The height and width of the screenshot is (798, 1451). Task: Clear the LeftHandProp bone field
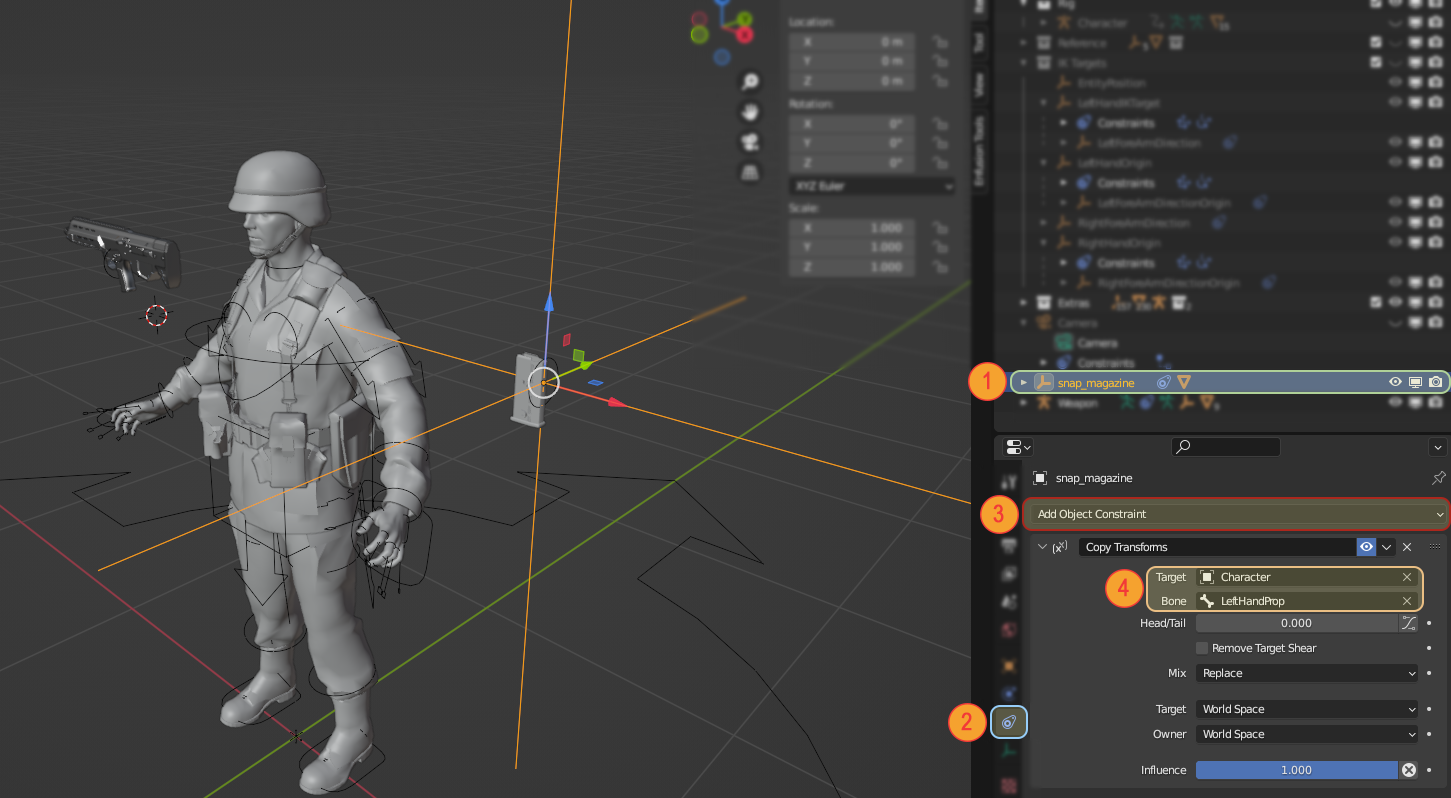point(1407,601)
